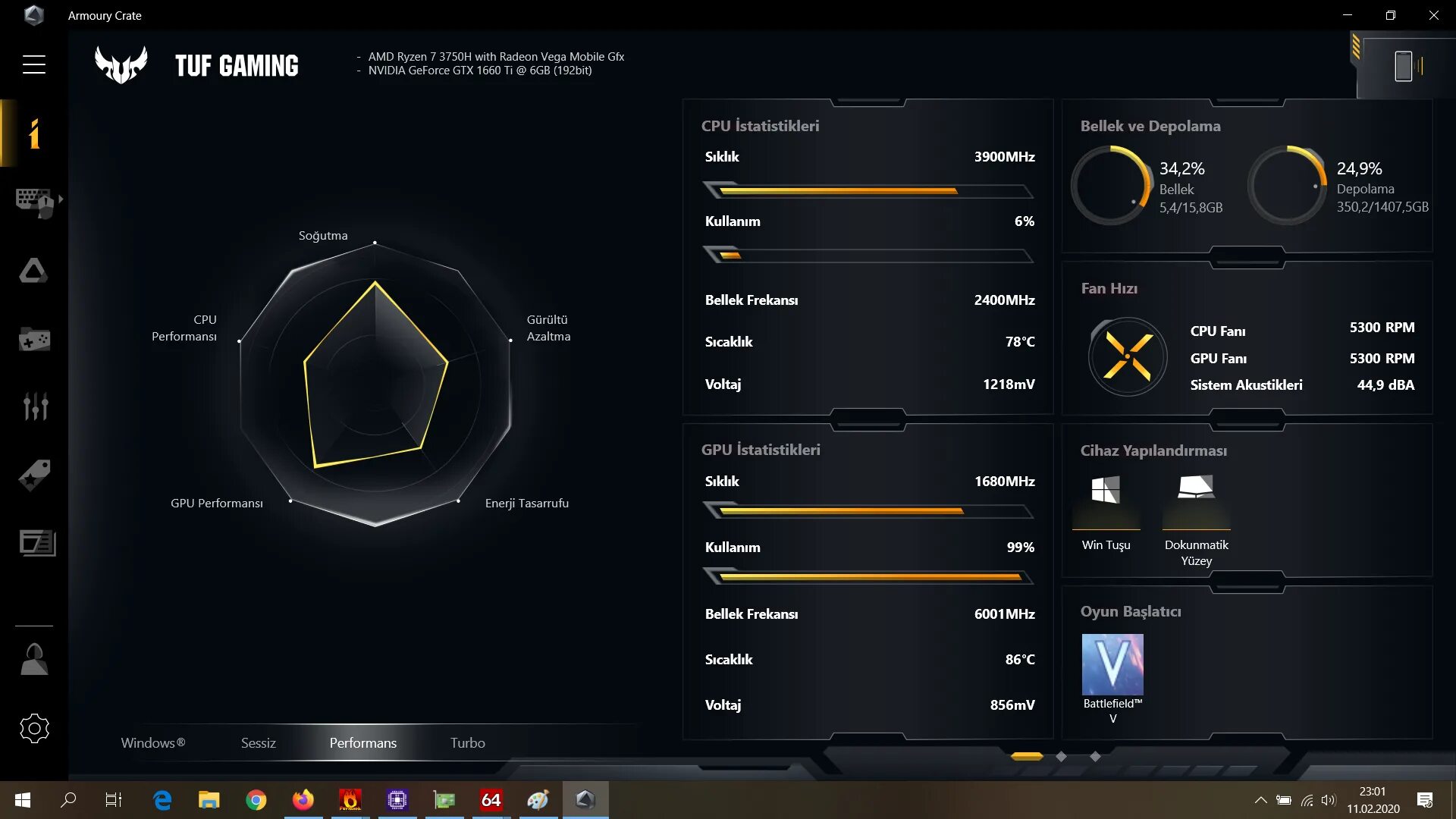Click the GPU İstatistikleri panel title
The image size is (1456, 819).
pyautogui.click(x=761, y=450)
